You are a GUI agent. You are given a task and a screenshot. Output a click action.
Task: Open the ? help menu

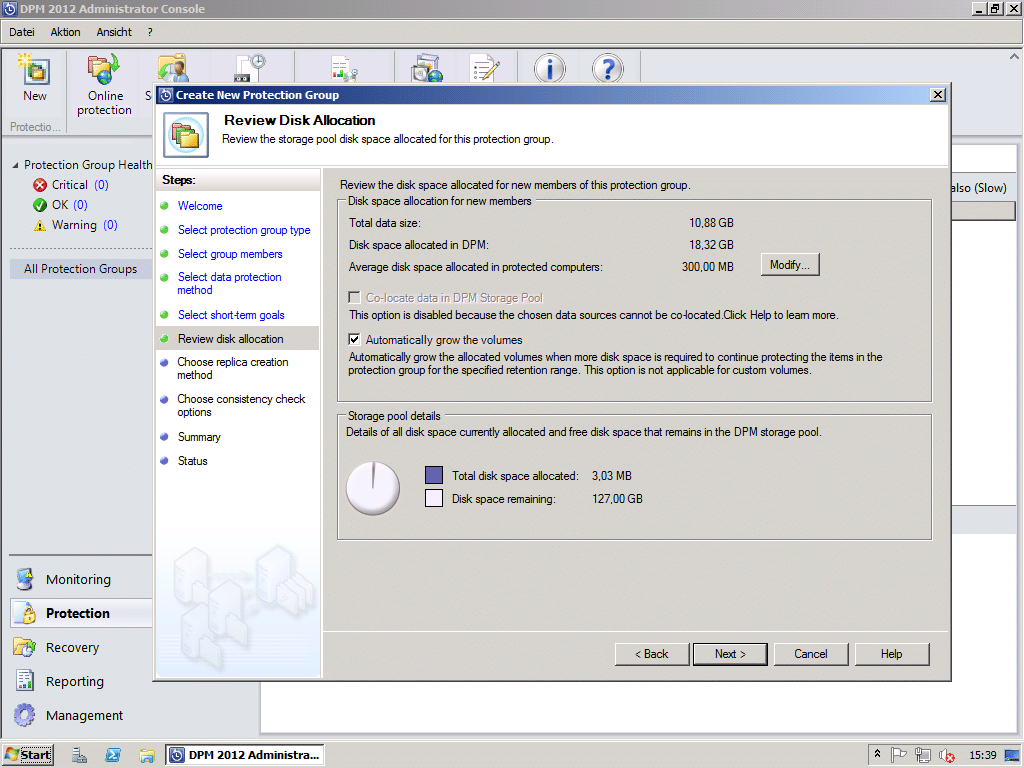(150, 32)
